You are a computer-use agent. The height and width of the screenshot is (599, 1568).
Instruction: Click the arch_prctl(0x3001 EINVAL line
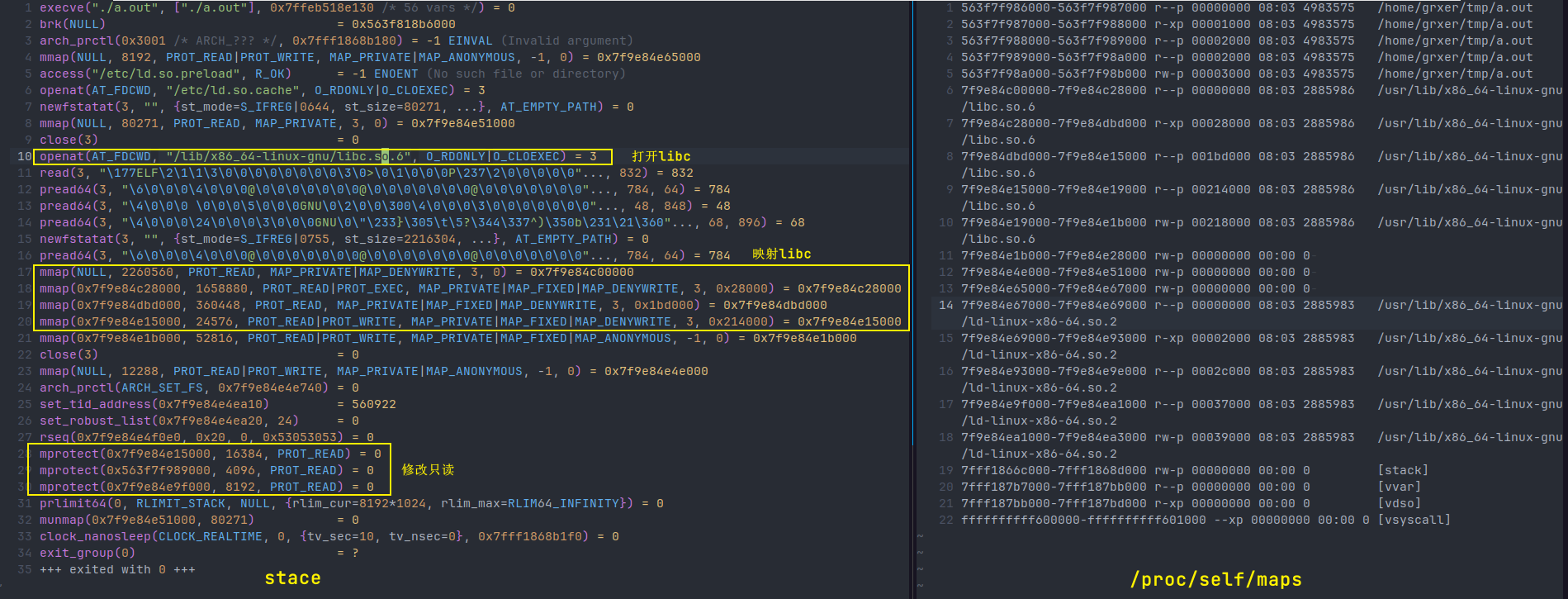tap(336, 40)
